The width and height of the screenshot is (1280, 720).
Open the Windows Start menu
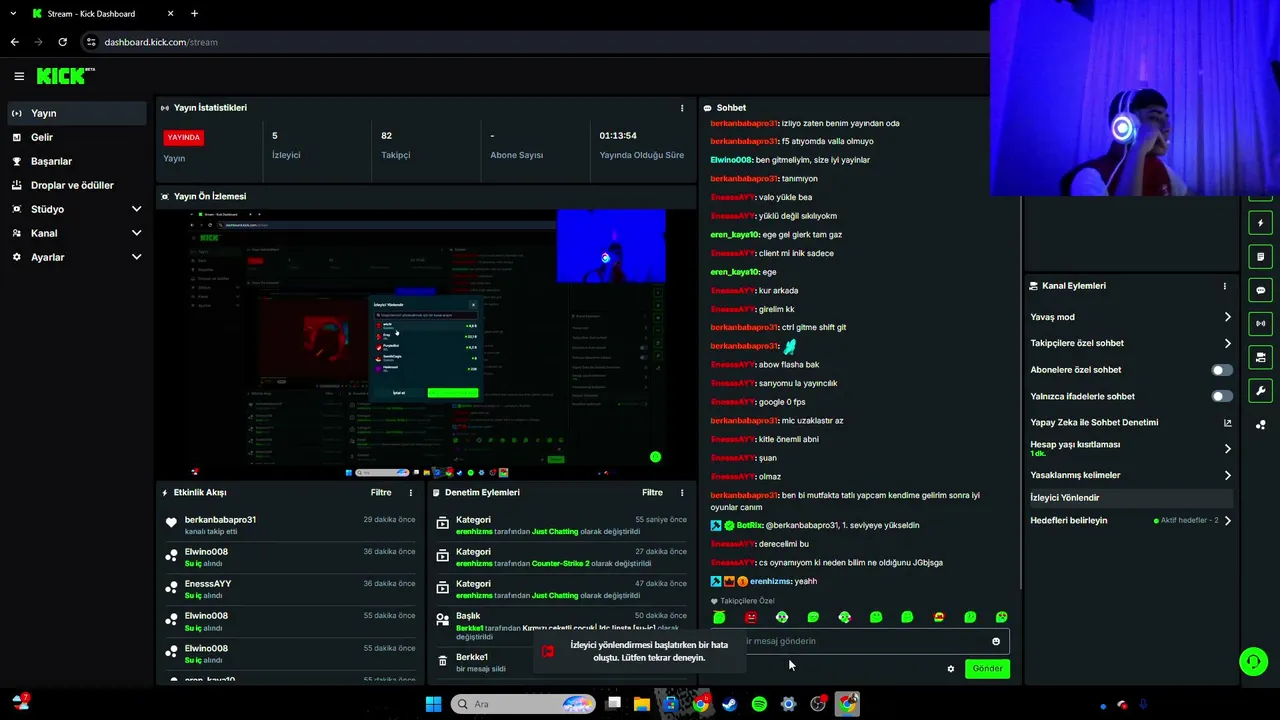[433, 704]
